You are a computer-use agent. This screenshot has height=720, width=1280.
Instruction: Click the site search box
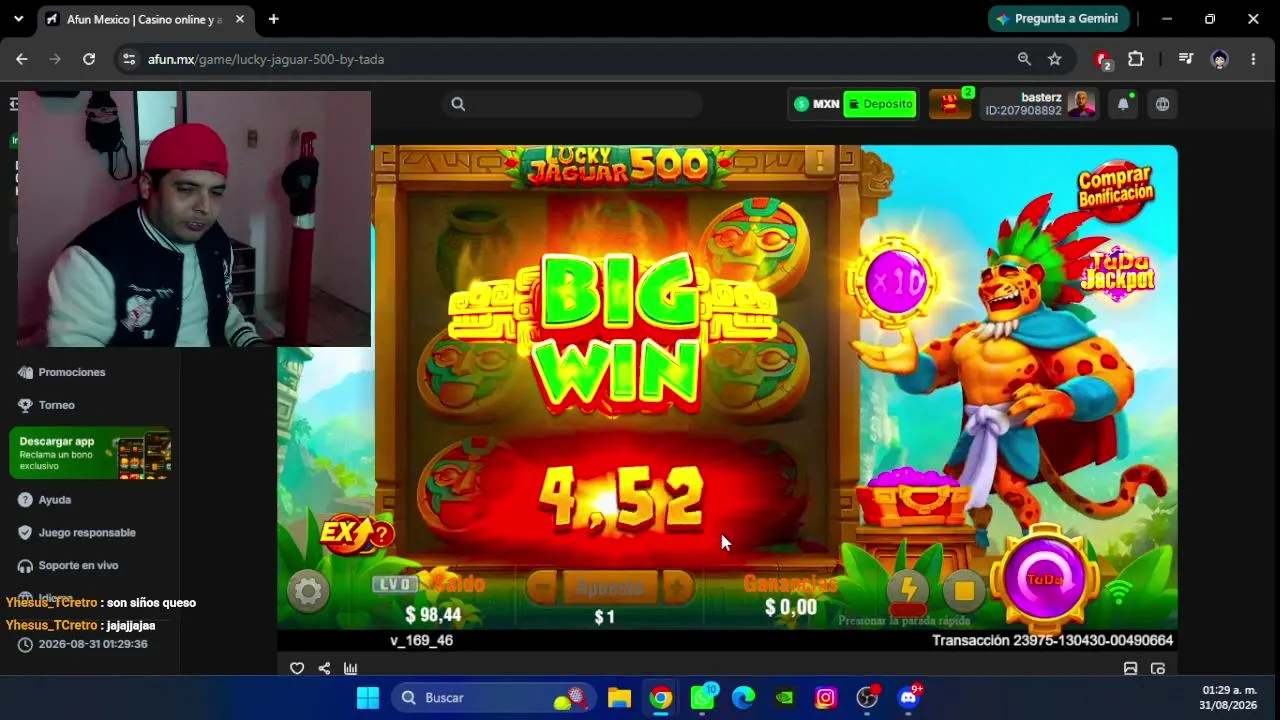coord(572,104)
